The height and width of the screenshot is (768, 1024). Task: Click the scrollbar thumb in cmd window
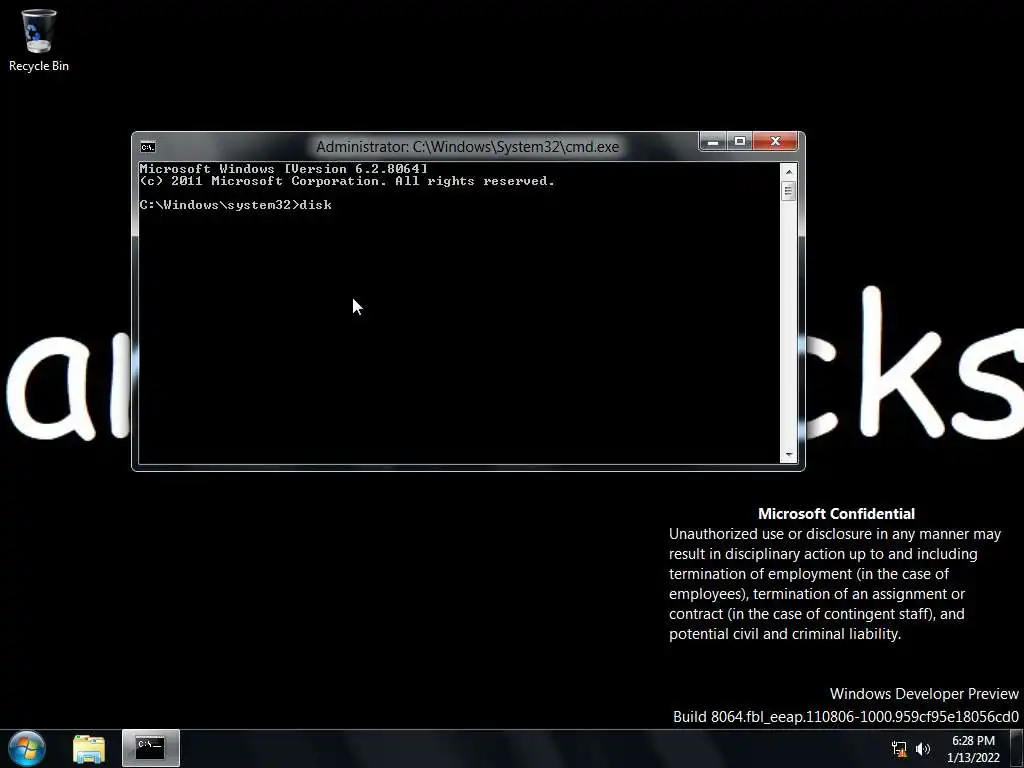click(788, 191)
